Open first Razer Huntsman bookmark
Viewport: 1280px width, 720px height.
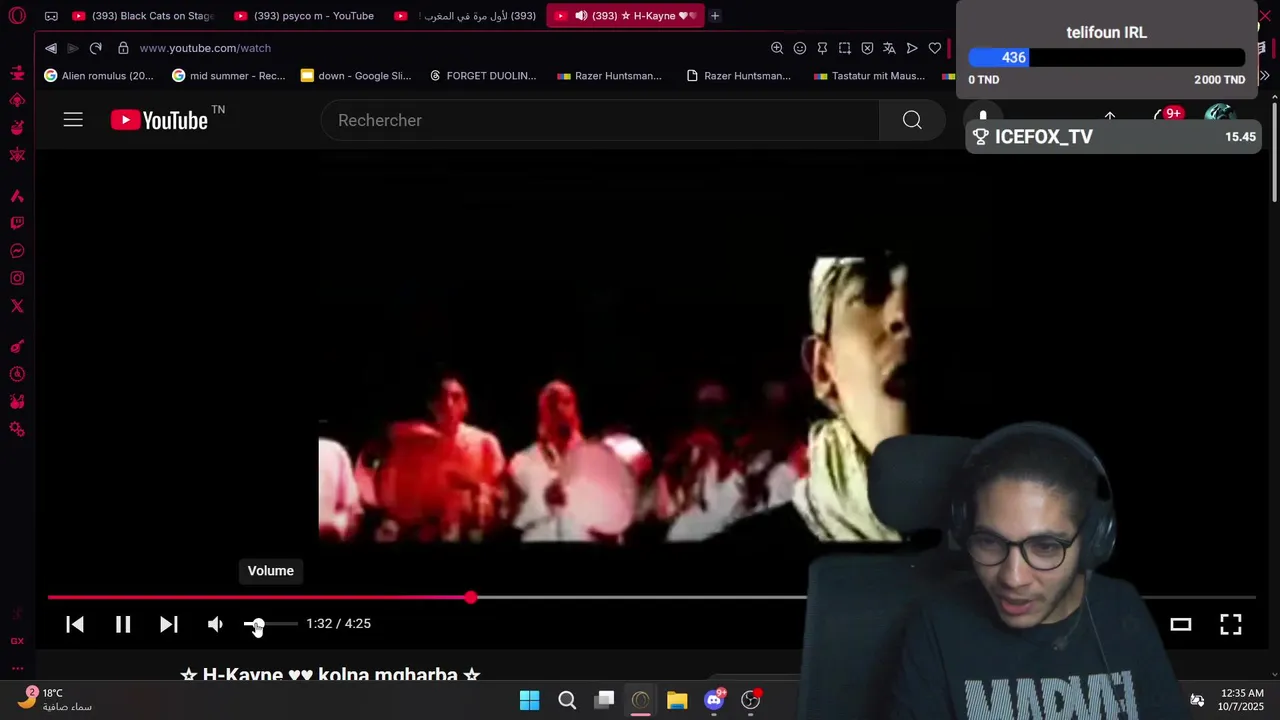610,76
